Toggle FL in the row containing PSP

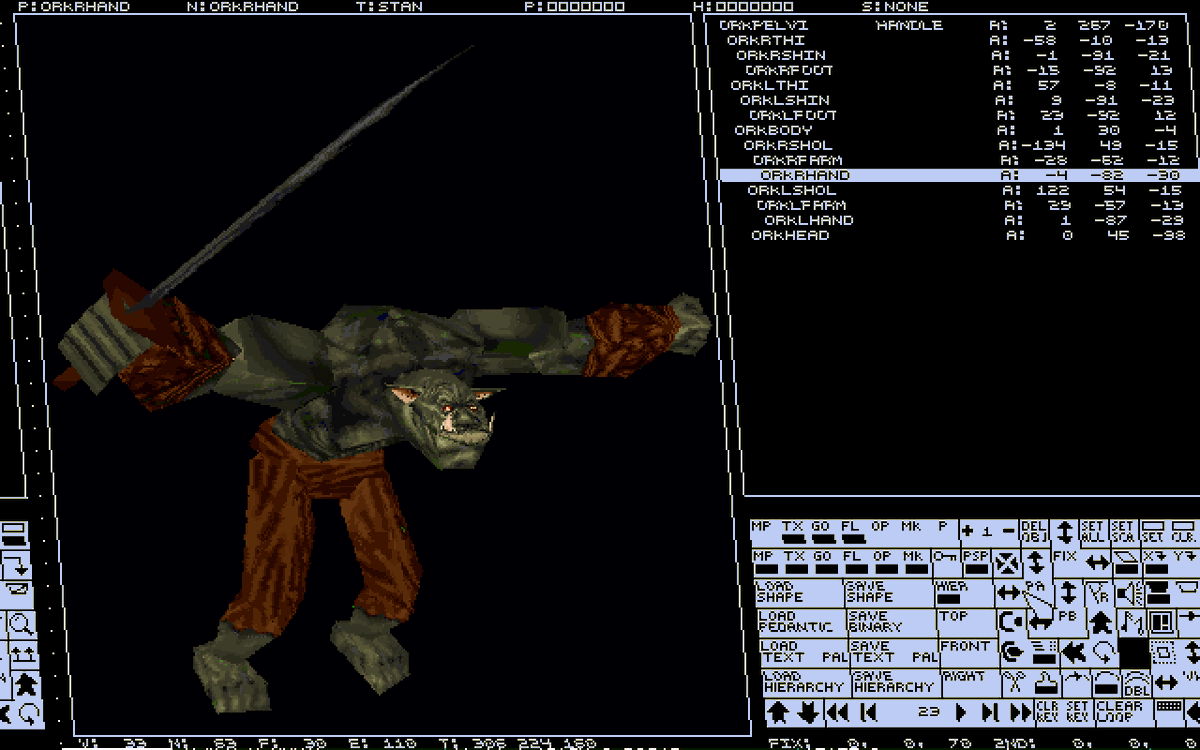pos(856,562)
